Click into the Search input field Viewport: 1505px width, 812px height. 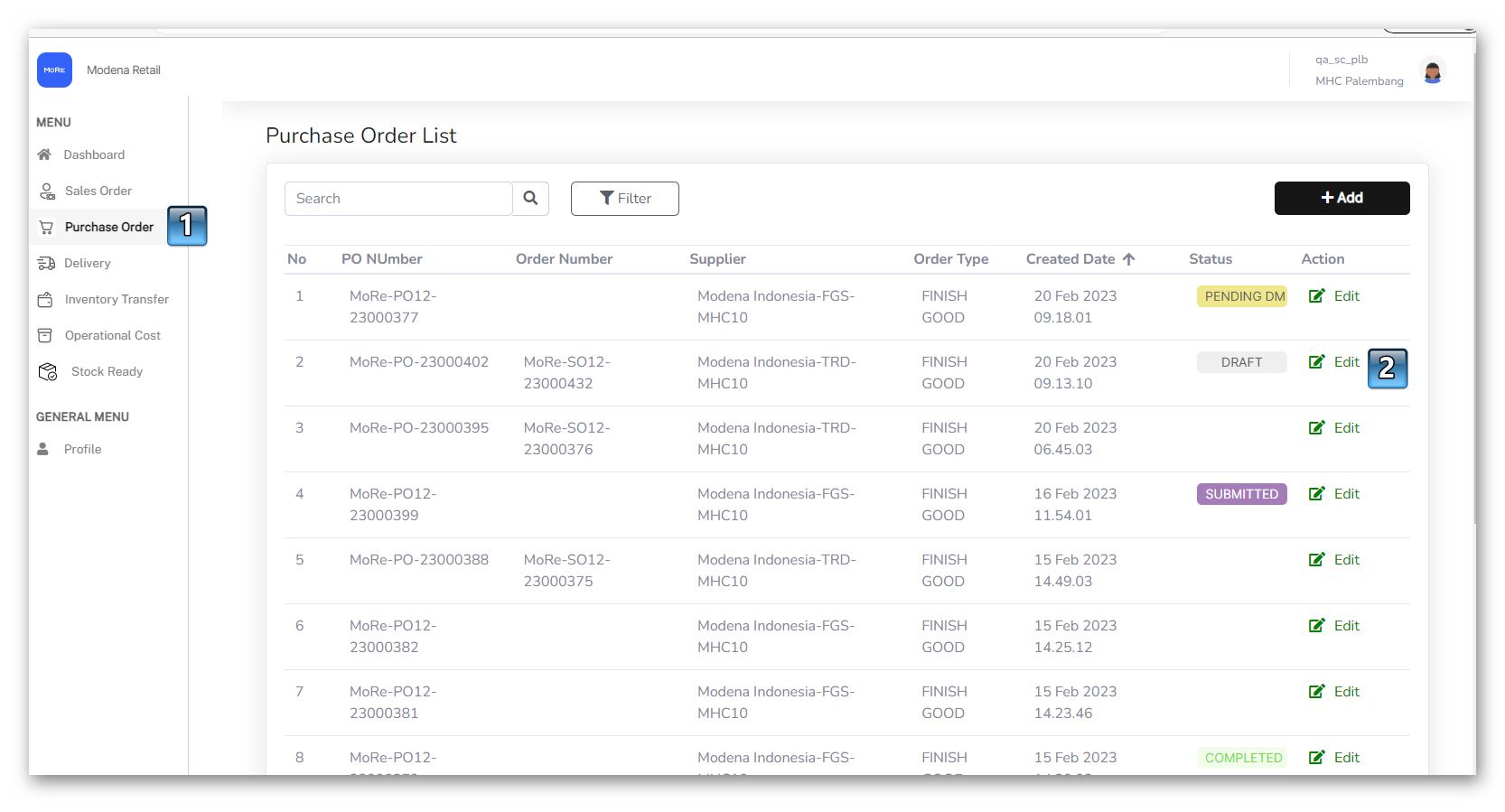tap(398, 198)
